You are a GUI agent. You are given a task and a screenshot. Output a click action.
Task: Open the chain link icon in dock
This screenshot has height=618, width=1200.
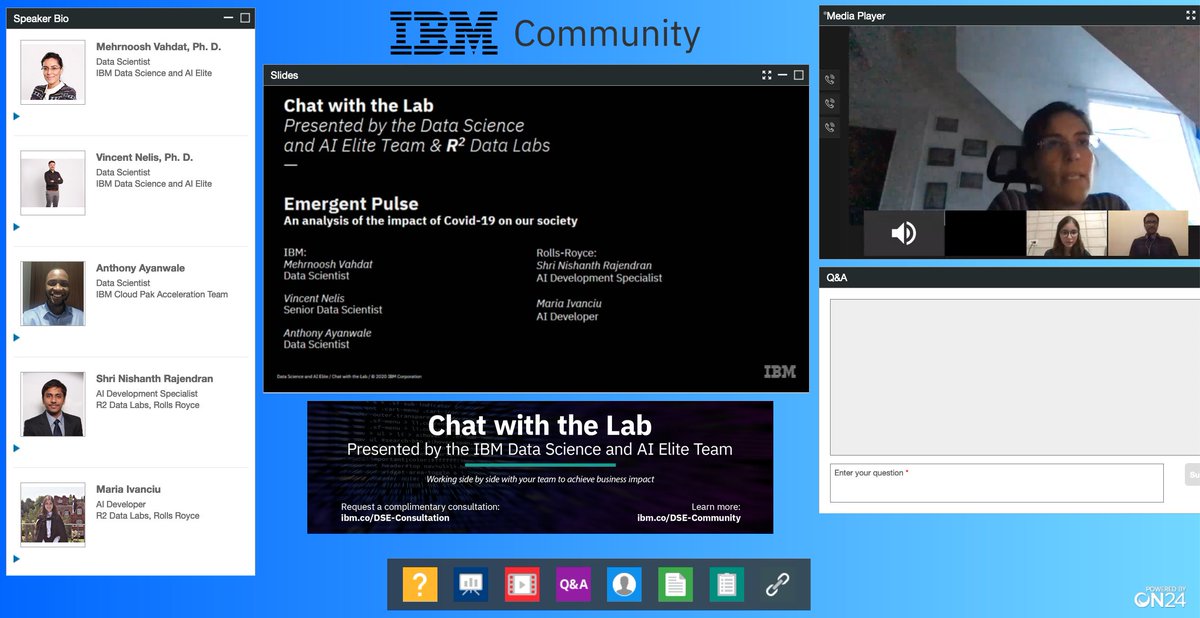[x=778, y=585]
